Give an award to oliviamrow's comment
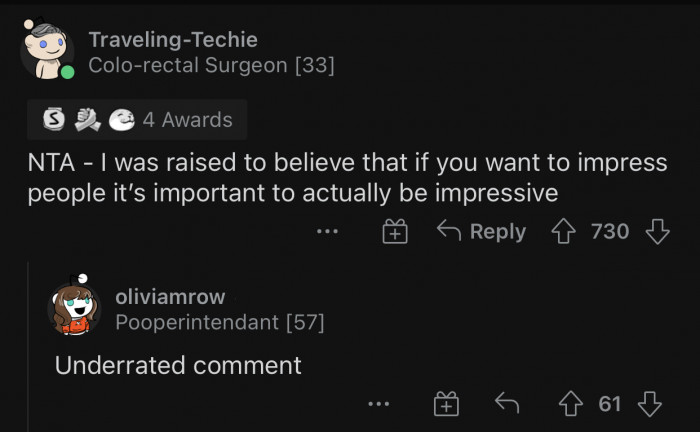The height and width of the screenshot is (432, 700). pos(445,404)
